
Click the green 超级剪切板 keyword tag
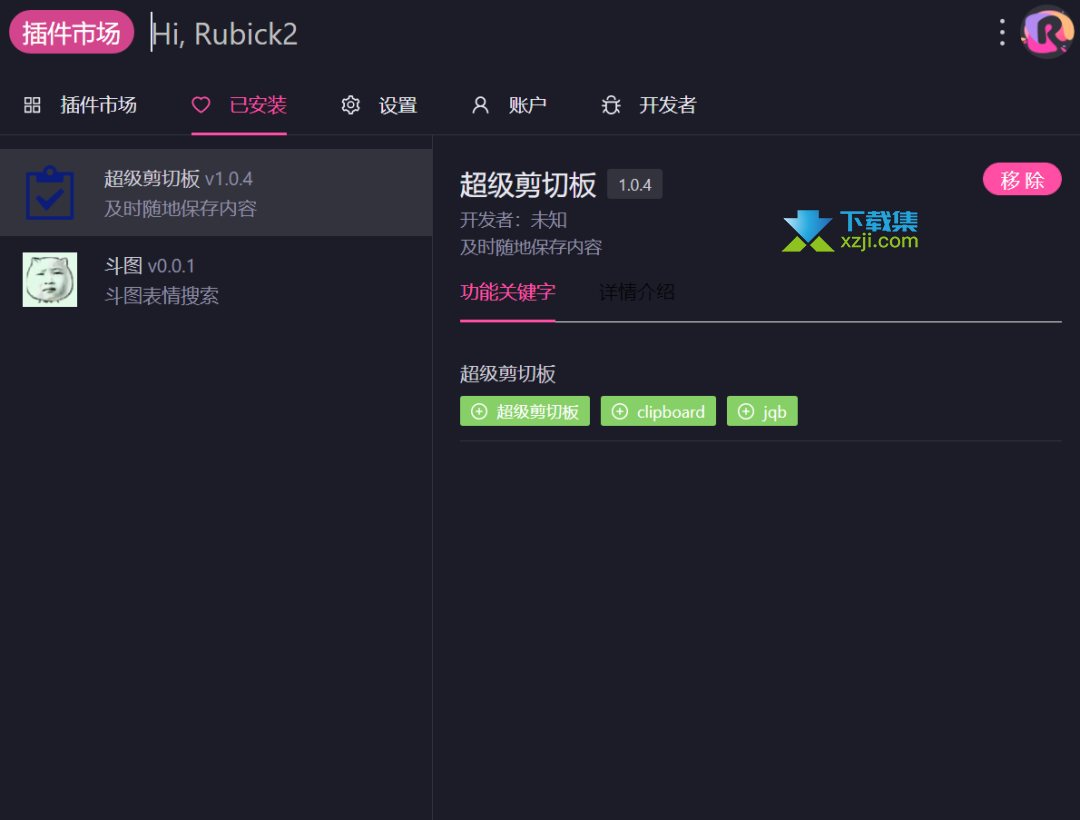tap(525, 411)
